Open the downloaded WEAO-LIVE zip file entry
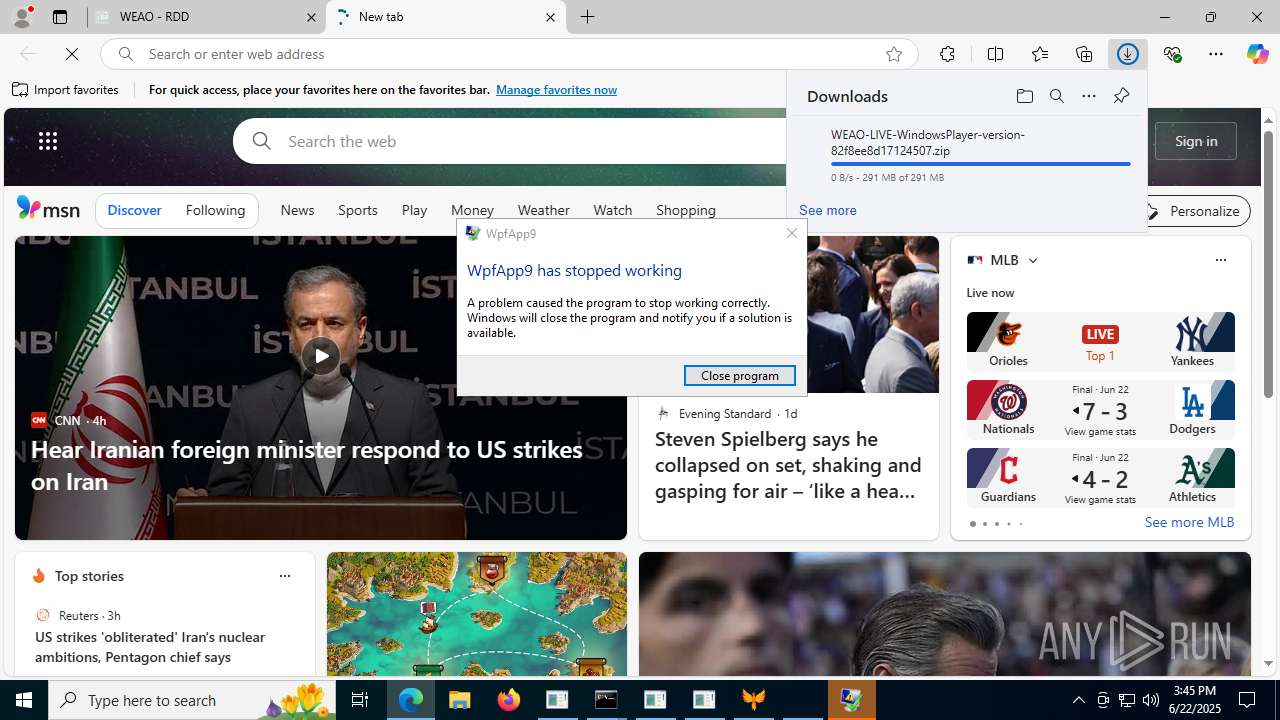This screenshot has height=720, width=1280. click(966, 155)
